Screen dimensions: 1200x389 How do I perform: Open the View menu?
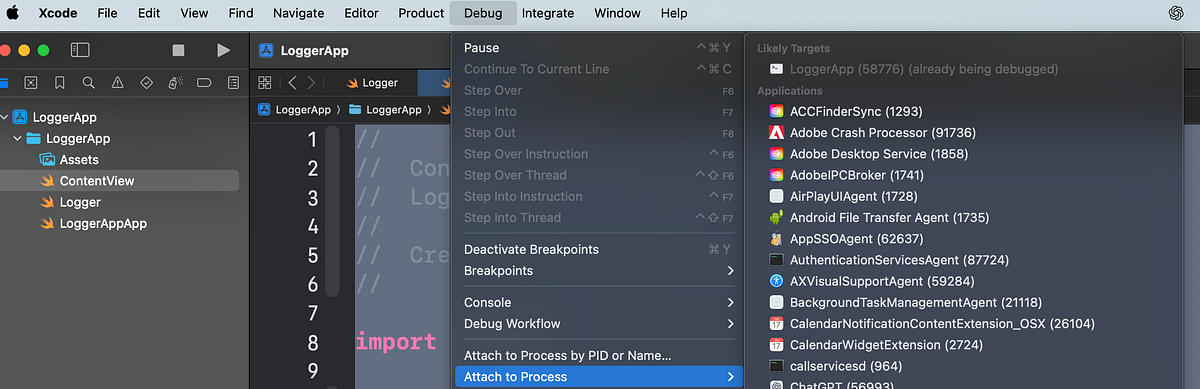(194, 13)
